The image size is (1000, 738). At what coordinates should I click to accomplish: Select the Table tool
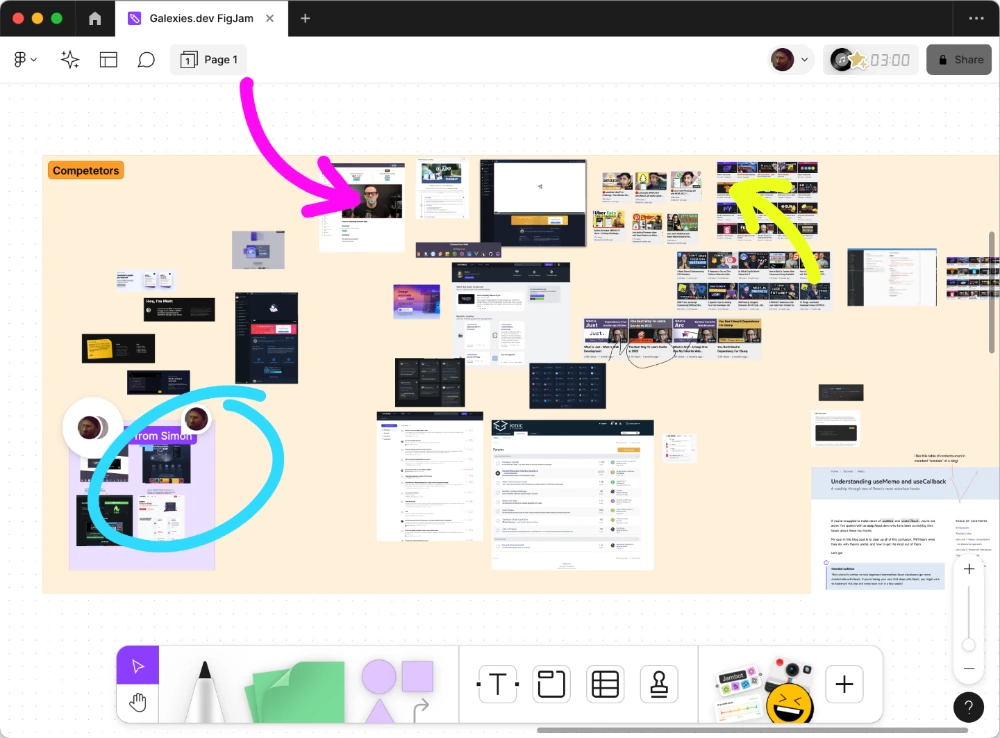coord(605,684)
